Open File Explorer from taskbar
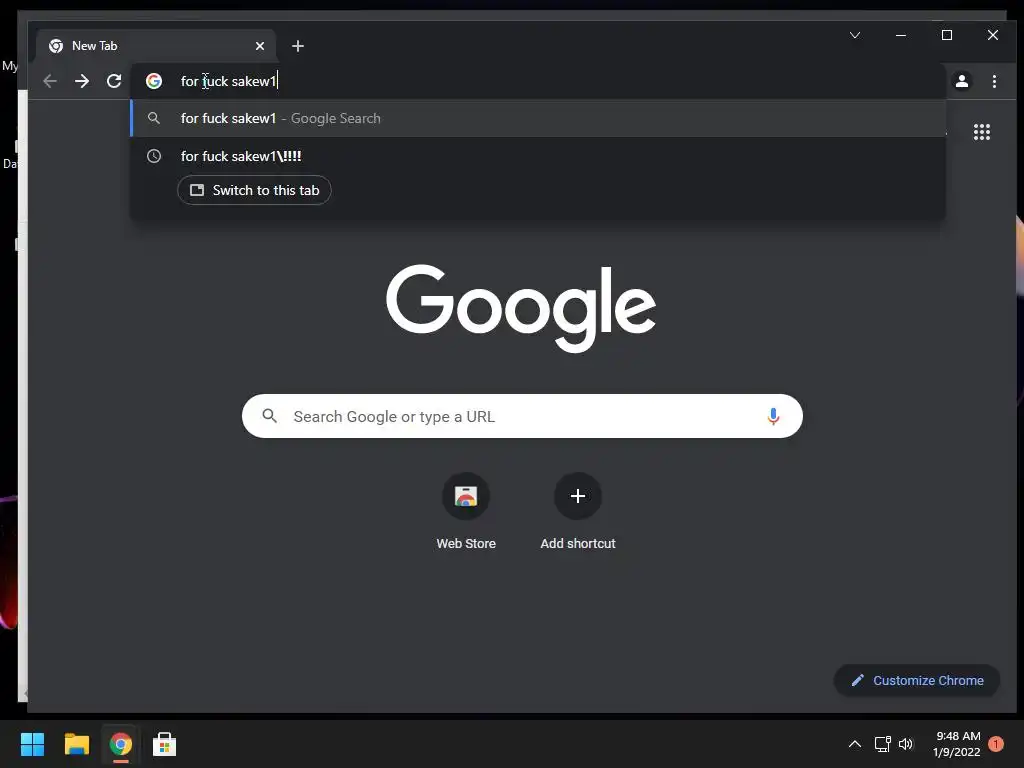 pyautogui.click(x=76, y=744)
